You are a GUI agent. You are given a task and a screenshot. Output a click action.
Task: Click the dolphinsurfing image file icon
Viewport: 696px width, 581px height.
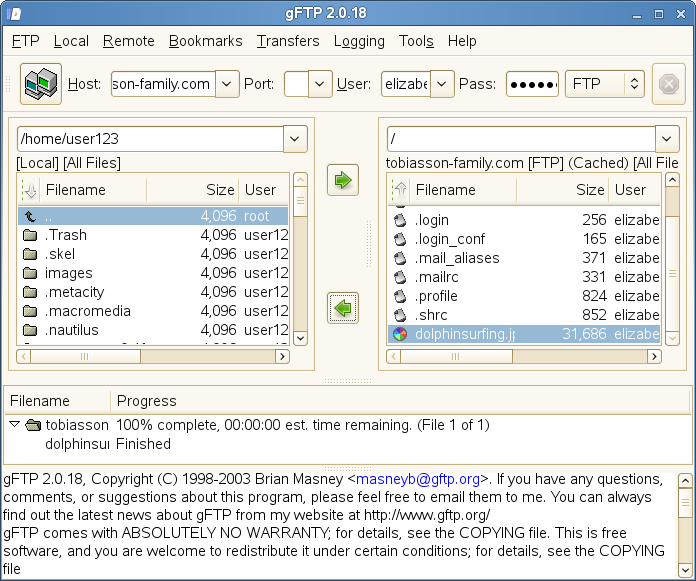(x=400, y=334)
